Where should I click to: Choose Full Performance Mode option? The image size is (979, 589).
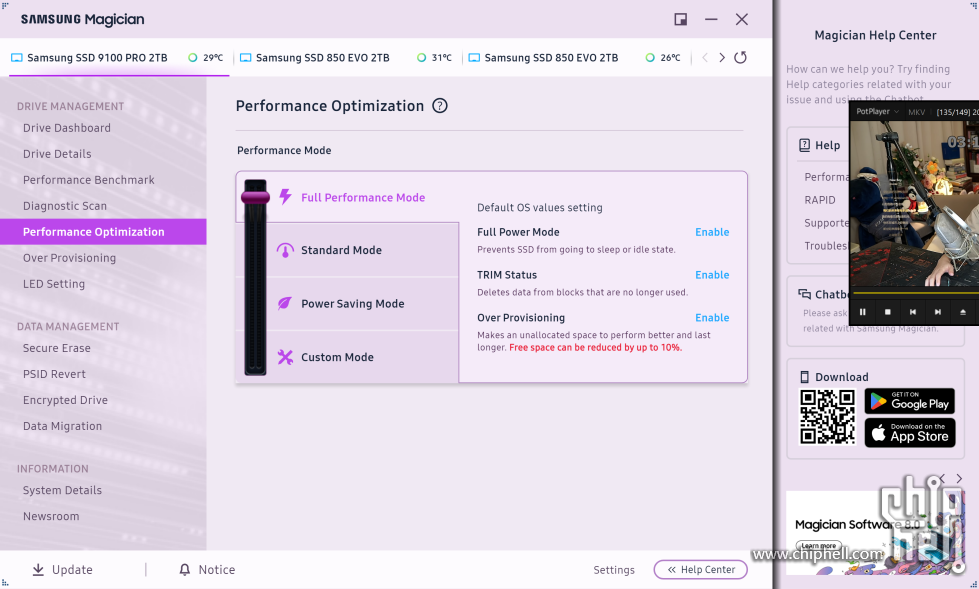(363, 197)
